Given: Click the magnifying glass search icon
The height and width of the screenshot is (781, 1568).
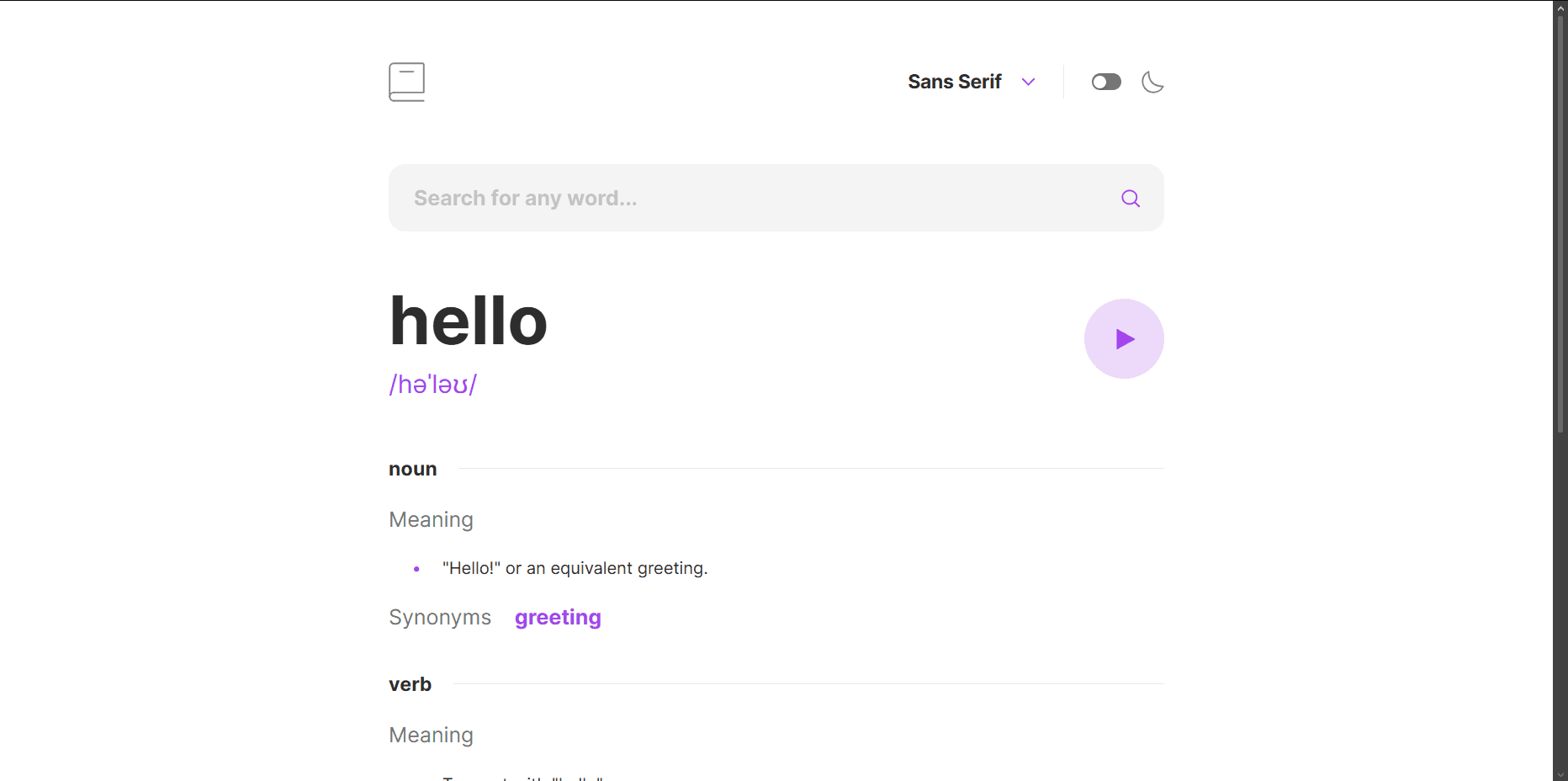Looking at the screenshot, I should tap(1131, 199).
